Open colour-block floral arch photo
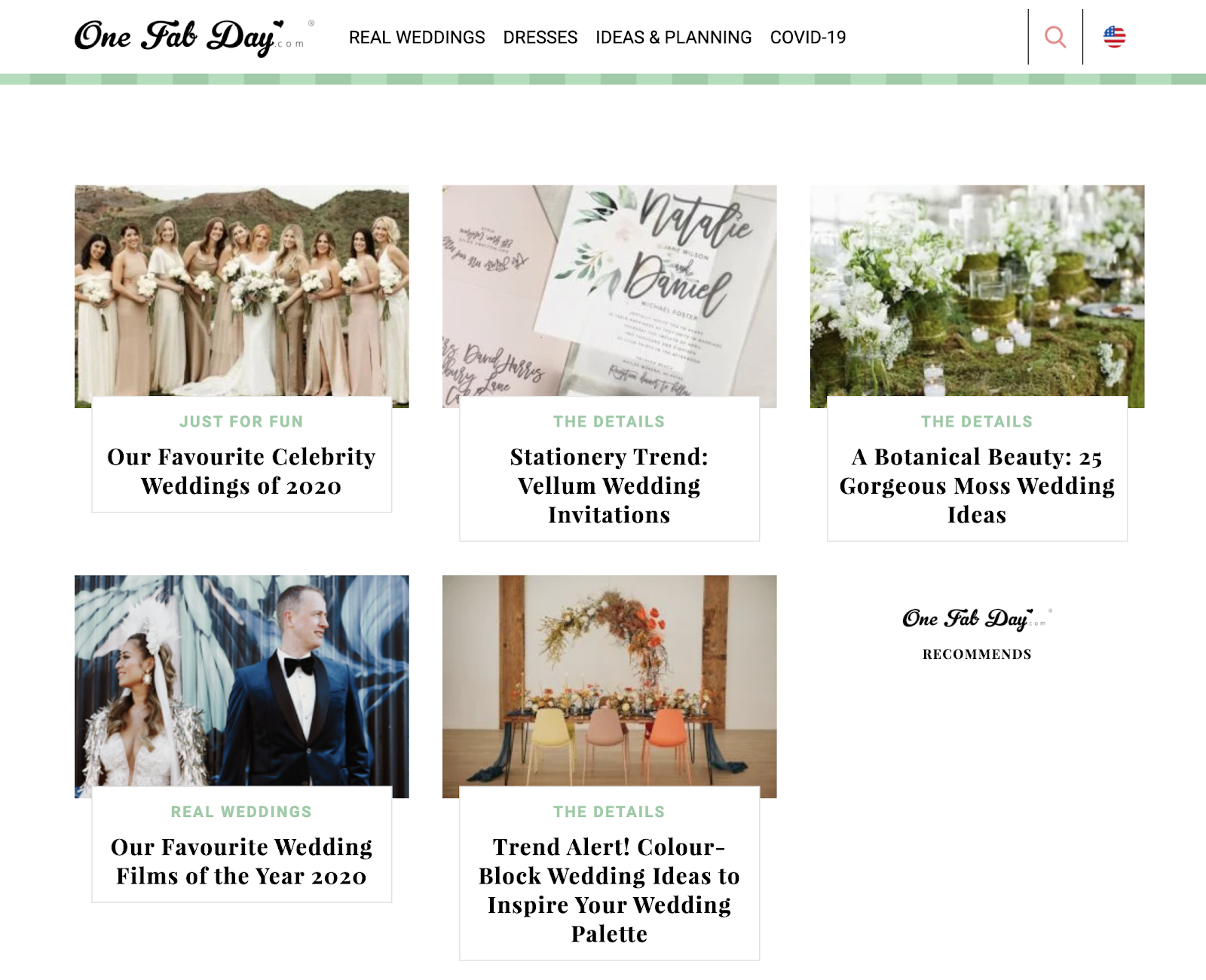Viewport: 1206px width, 980px height. point(610,681)
